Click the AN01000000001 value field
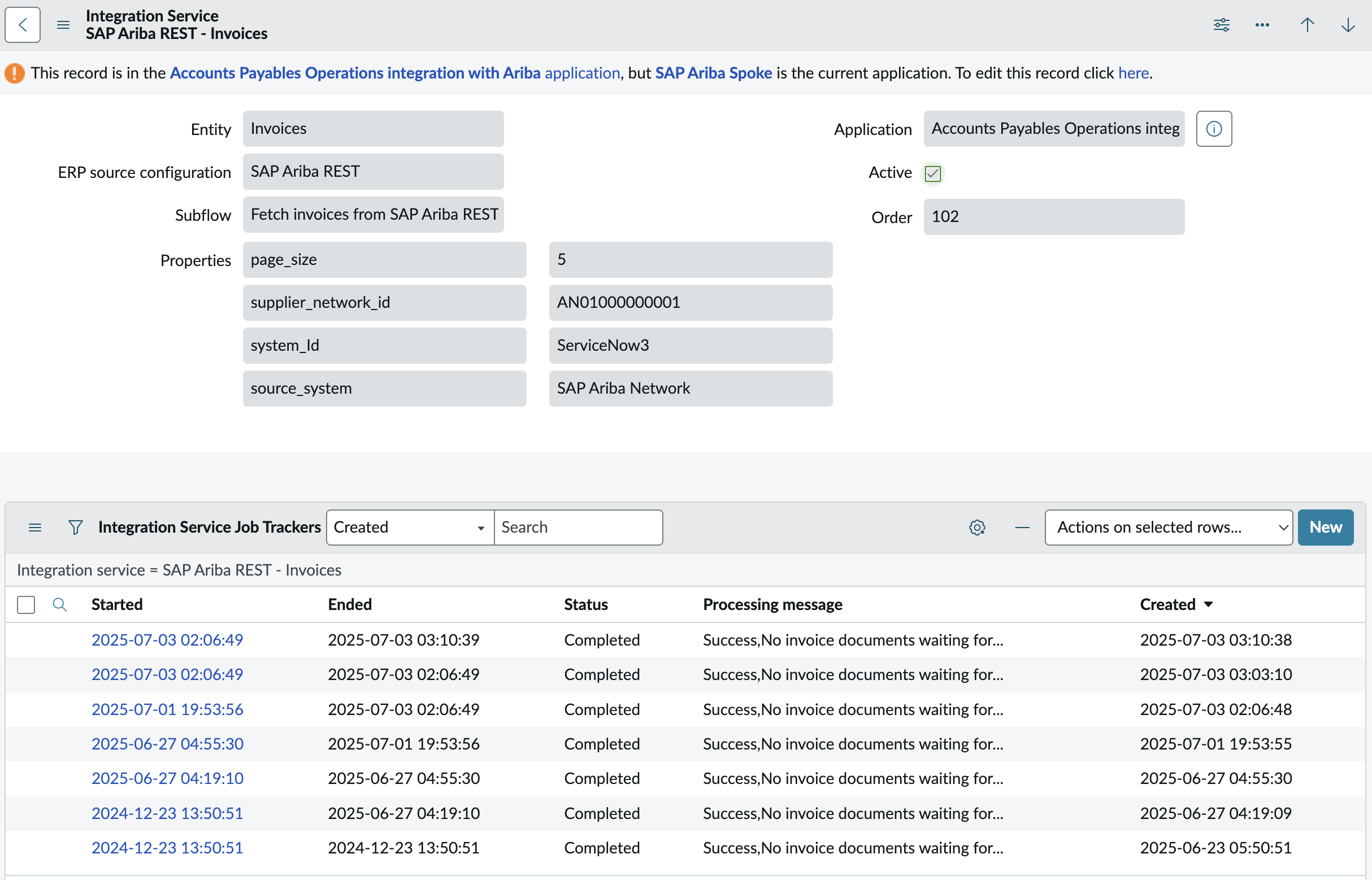This screenshot has height=880, width=1372. pos(691,302)
